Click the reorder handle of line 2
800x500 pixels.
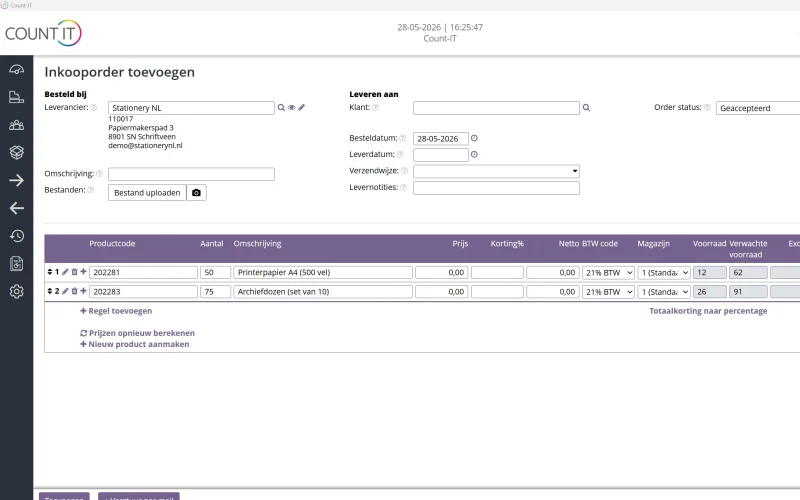point(50,291)
